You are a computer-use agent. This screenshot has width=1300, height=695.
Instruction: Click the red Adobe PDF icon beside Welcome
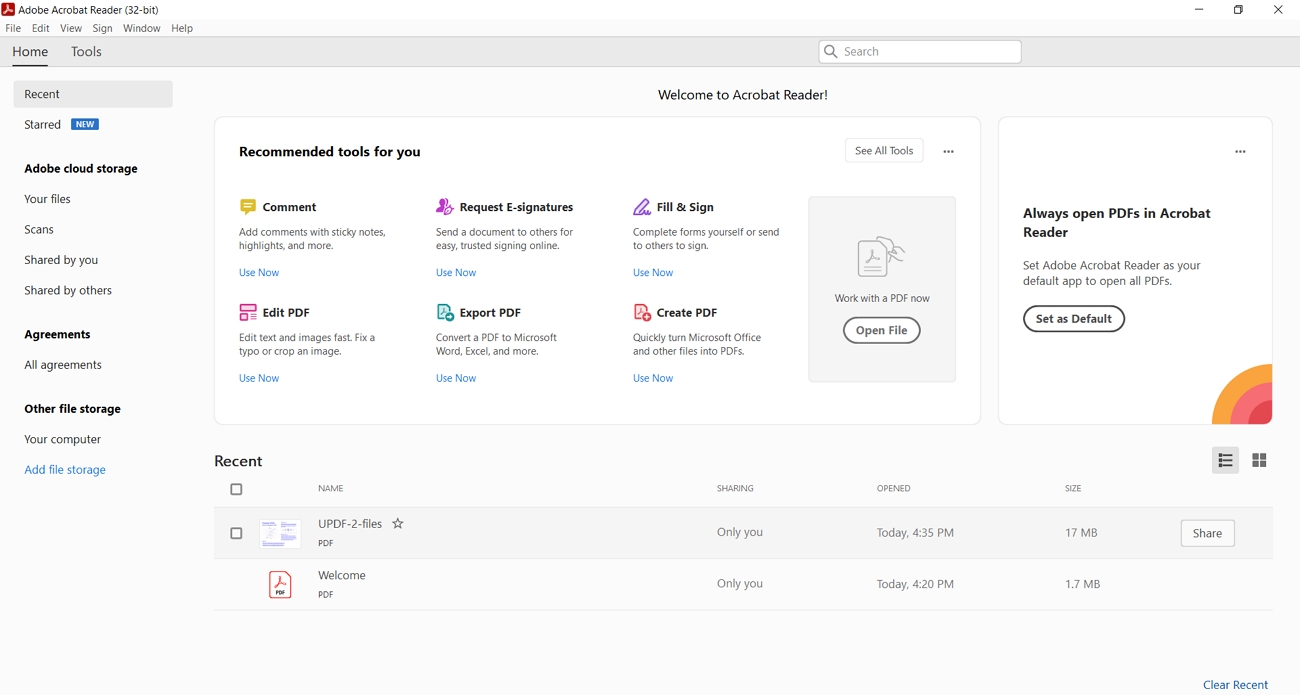tap(281, 583)
